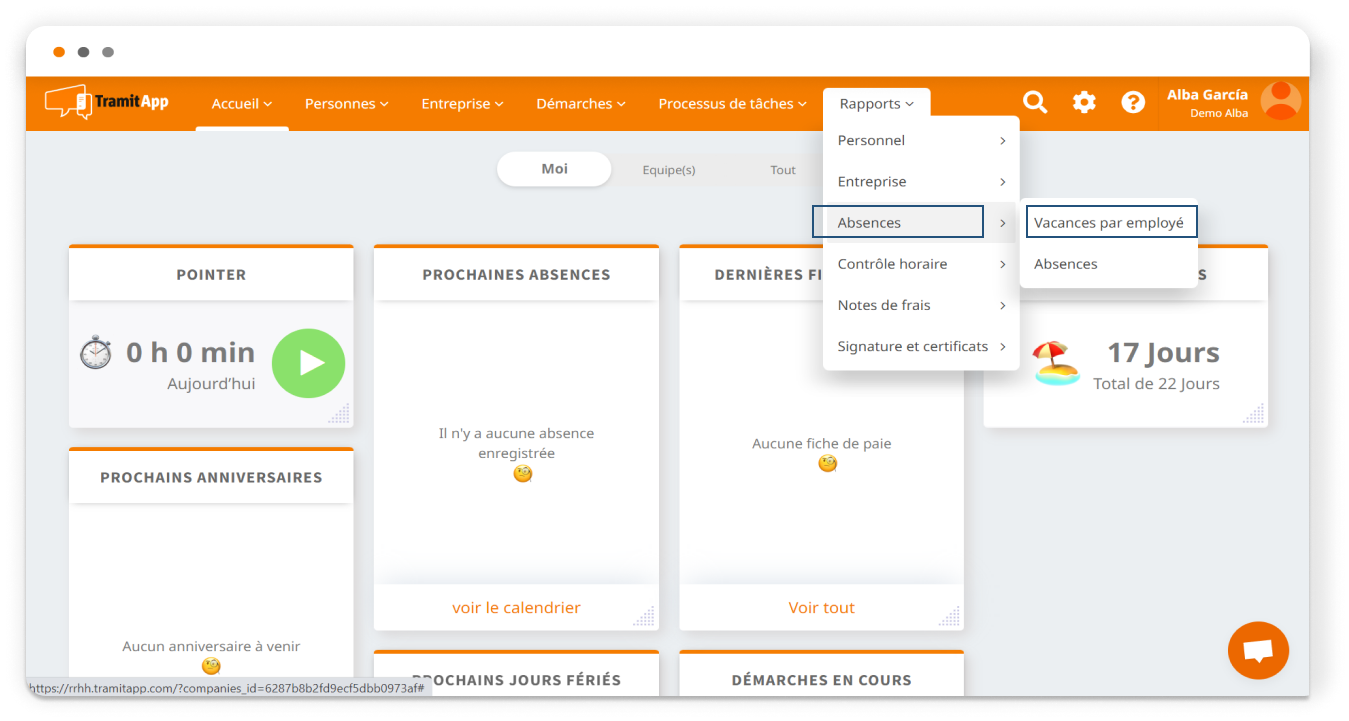This screenshot has height=721, width=1349.
Task: Choose Vacances par employé submenu item
Action: point(1108,223)
